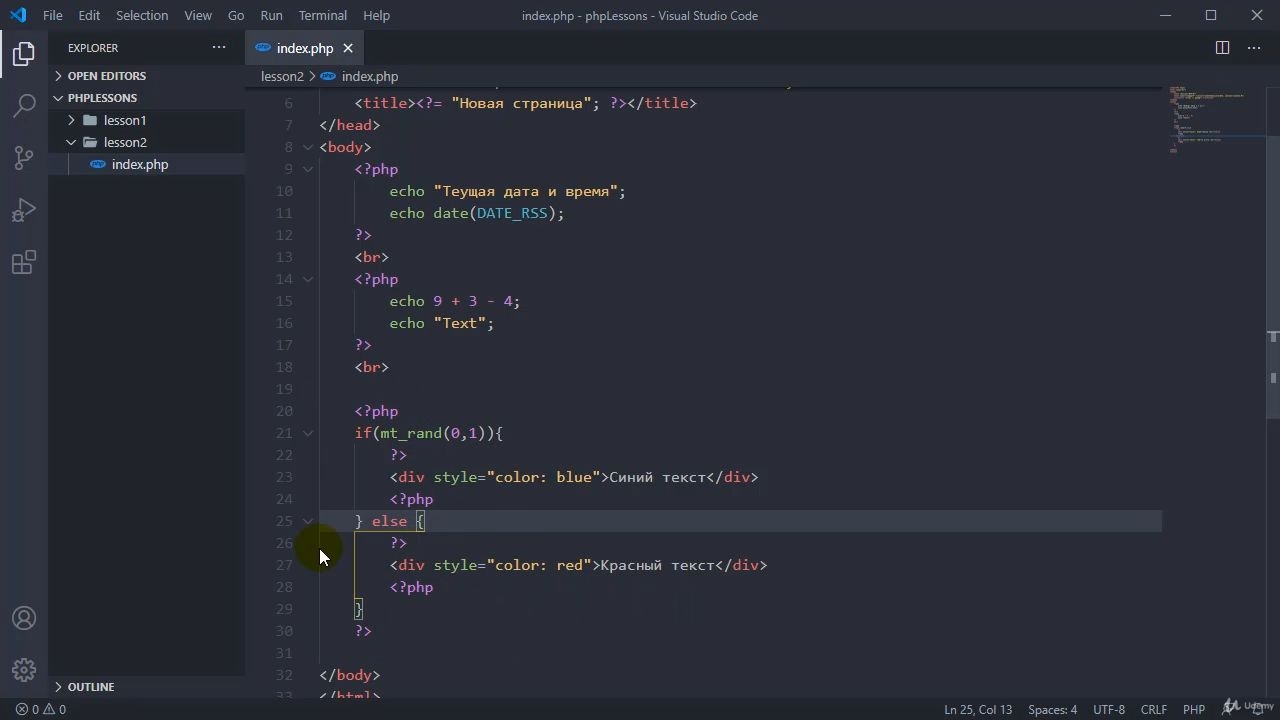Click the PHP file icon in breadcrumb
The image size is (1280, 720).
click(x=328, y=76)
